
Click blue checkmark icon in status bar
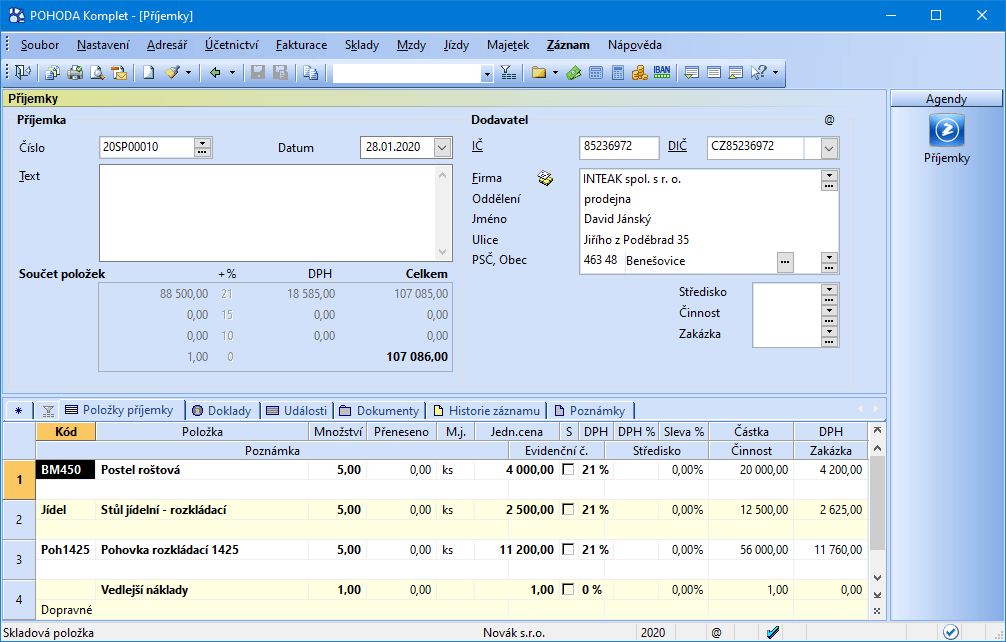773,632
